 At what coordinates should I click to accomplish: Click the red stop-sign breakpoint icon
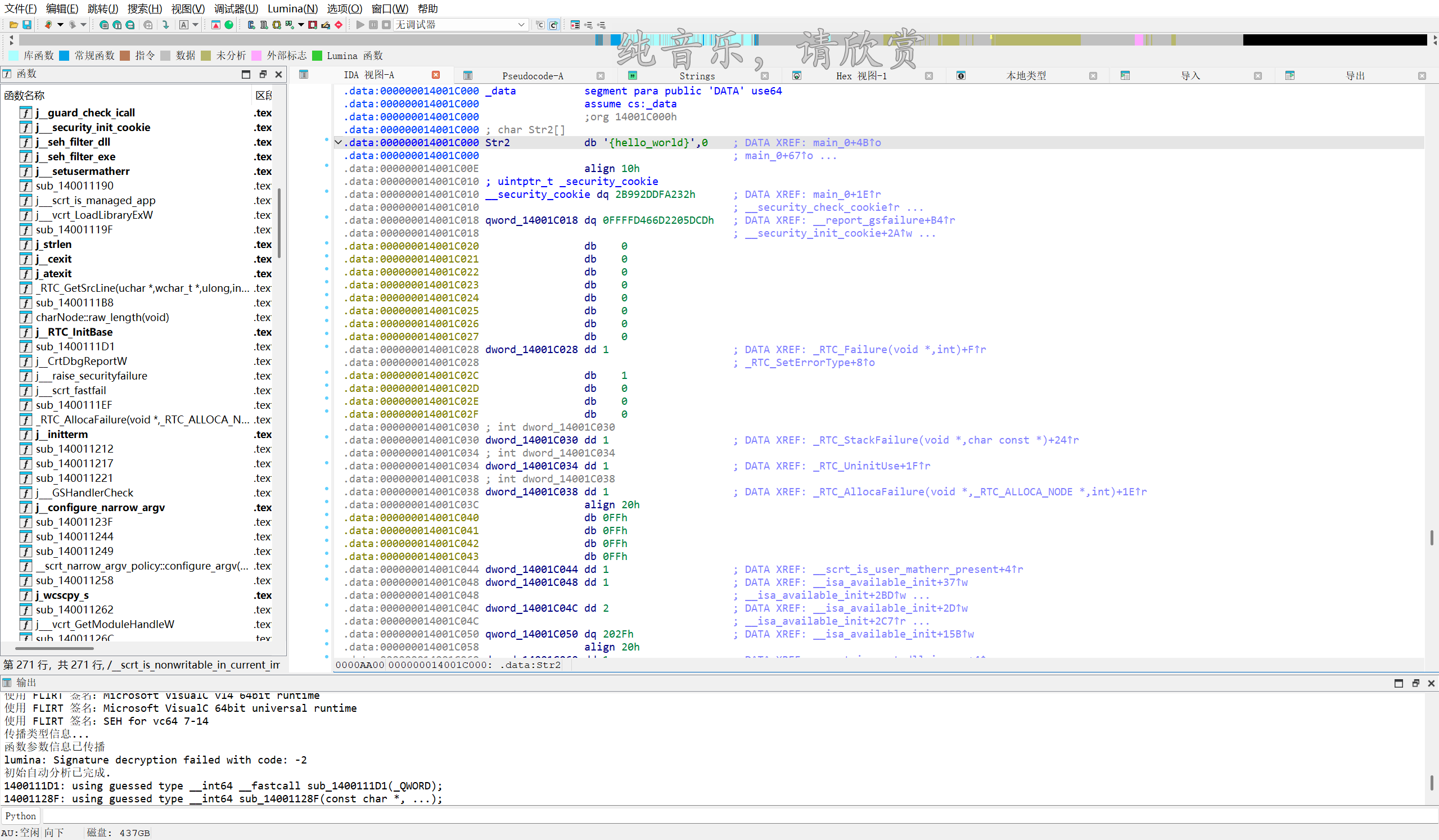click(x=339, y=25)
